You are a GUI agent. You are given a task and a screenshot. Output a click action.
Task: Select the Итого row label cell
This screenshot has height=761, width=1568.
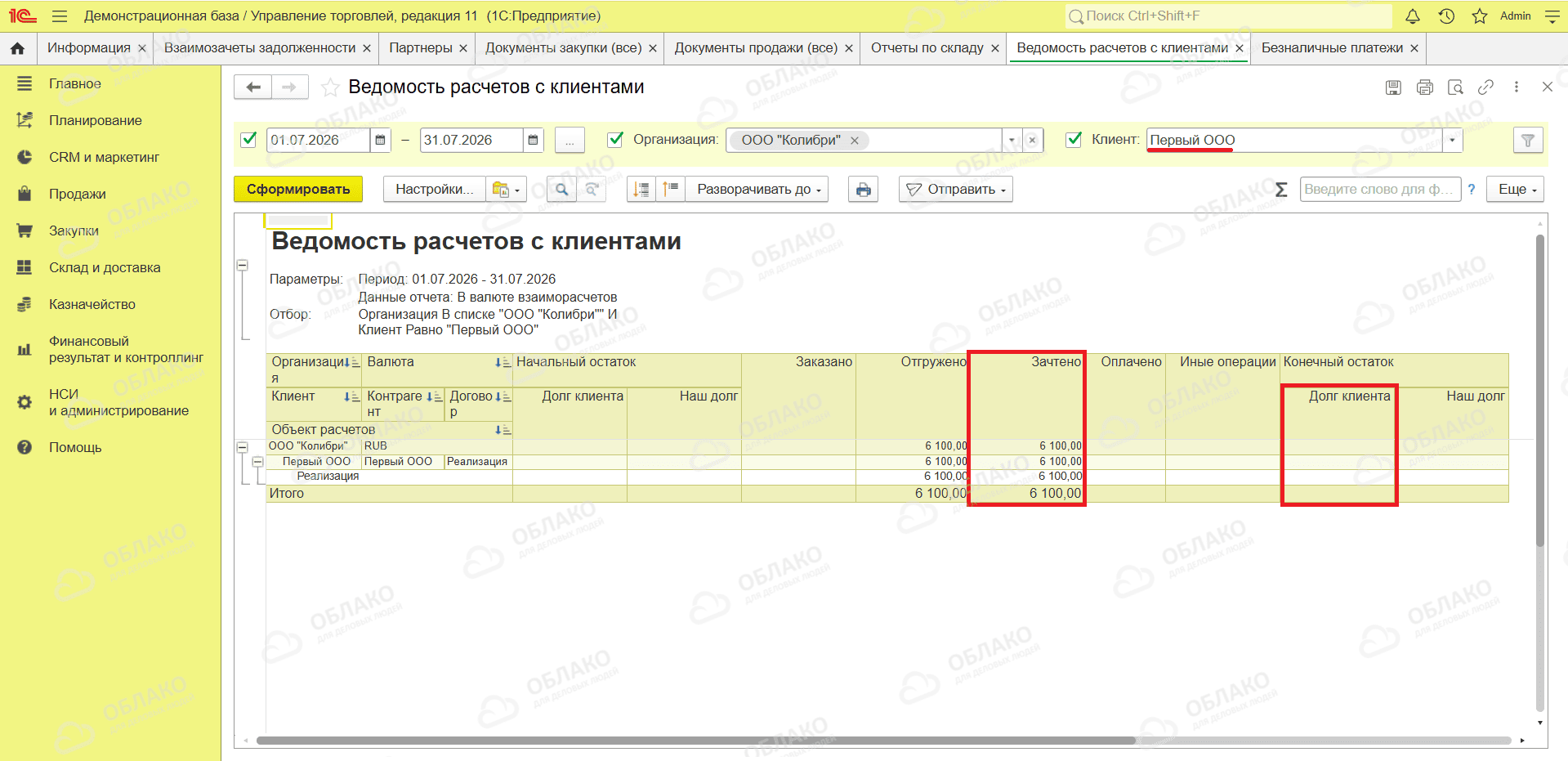(389, 494)
